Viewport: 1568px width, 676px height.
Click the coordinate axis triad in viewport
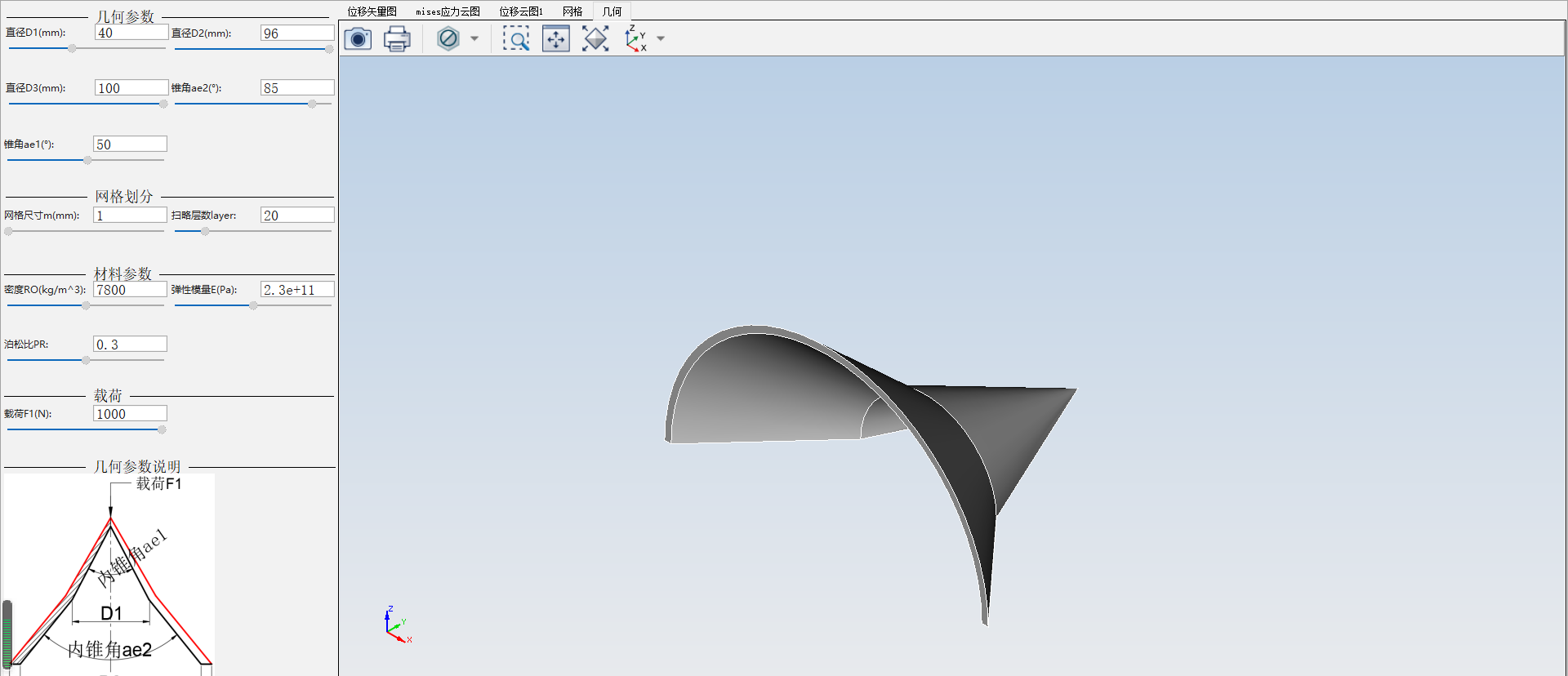point(398,625)
